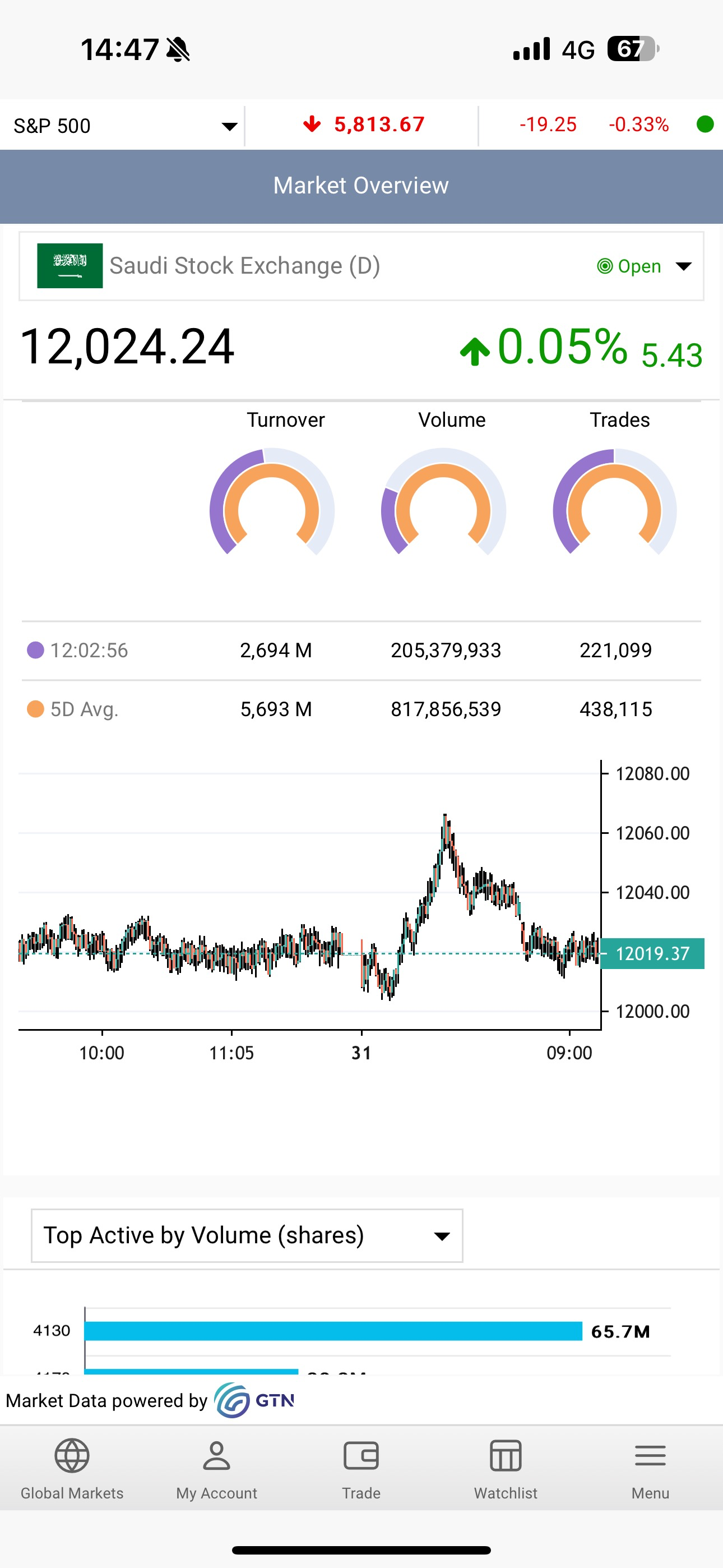This screenshot has height=1568, width=723.
Task: Tap the green market status dot
Action: click(x=705, y=124)
